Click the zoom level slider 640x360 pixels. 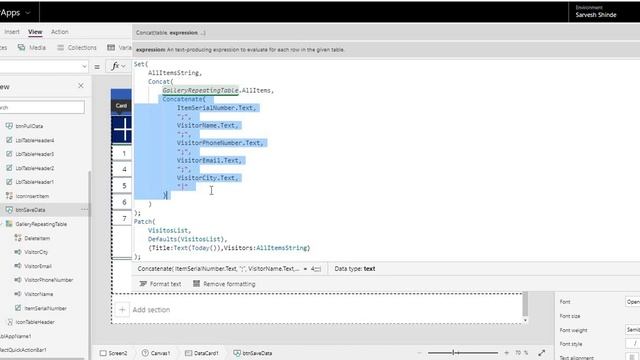(463, 353)
